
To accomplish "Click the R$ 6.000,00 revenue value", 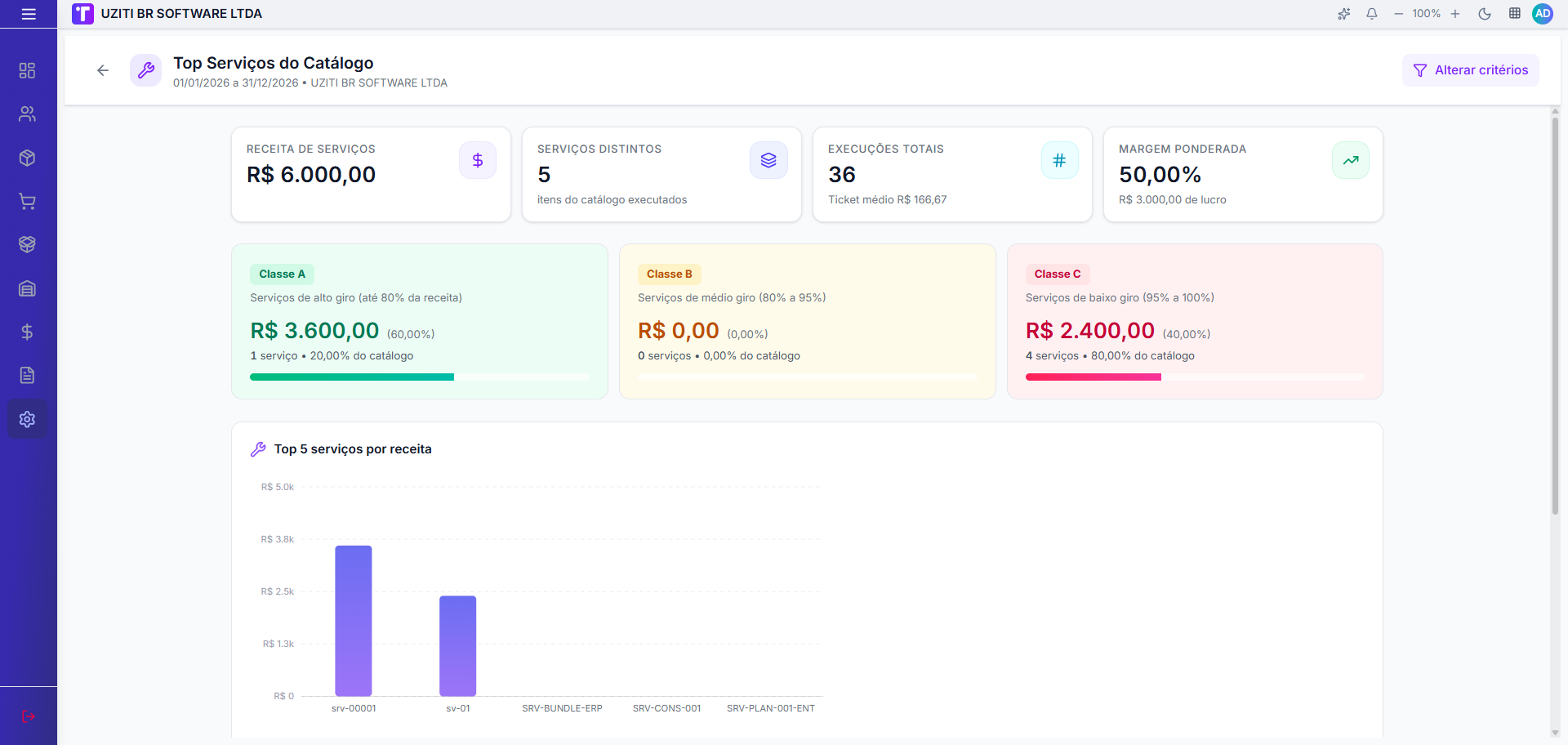I will point(311,175).
